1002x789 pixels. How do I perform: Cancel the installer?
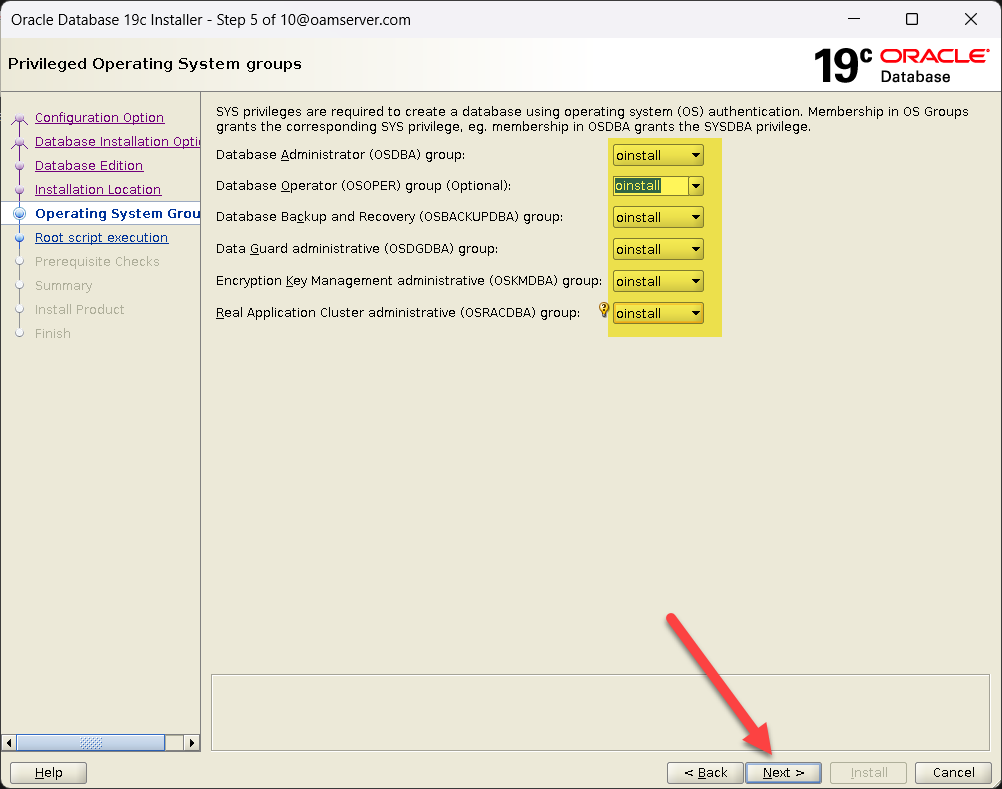pyautogui.click(x=953, y=773)
